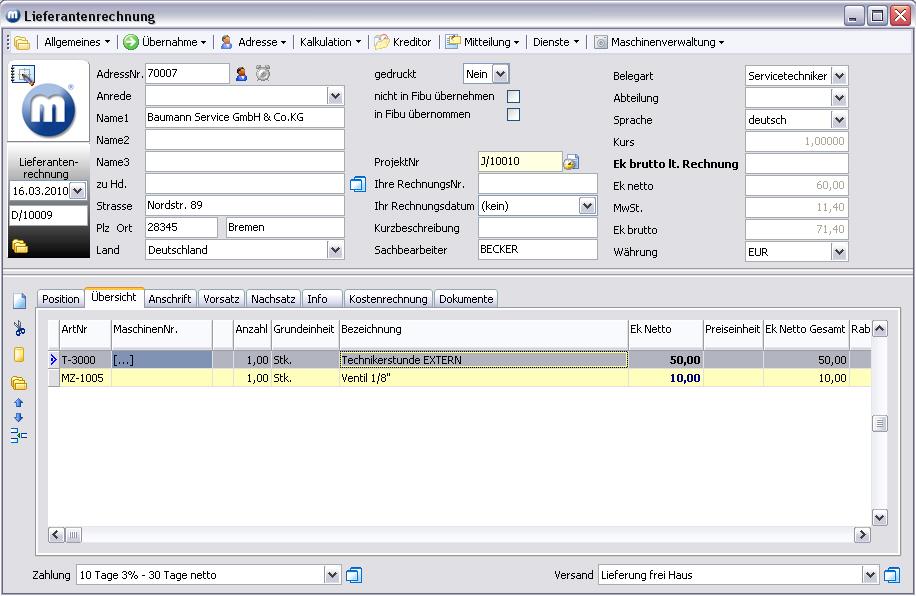Click the copy icon next to zu Hd.
This screenshot has width=916, height=596.
click(358, 184)
